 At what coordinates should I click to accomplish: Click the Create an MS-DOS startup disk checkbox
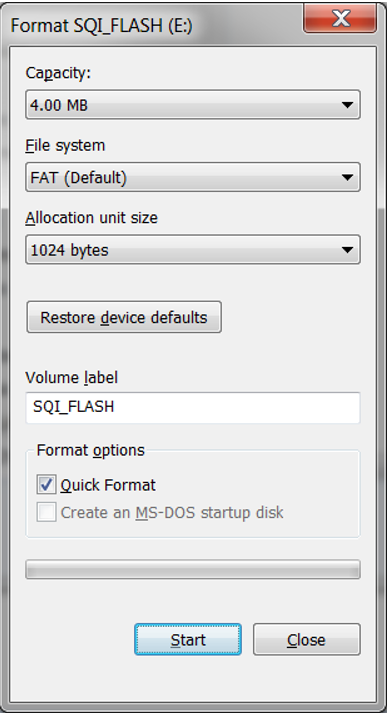46,512
